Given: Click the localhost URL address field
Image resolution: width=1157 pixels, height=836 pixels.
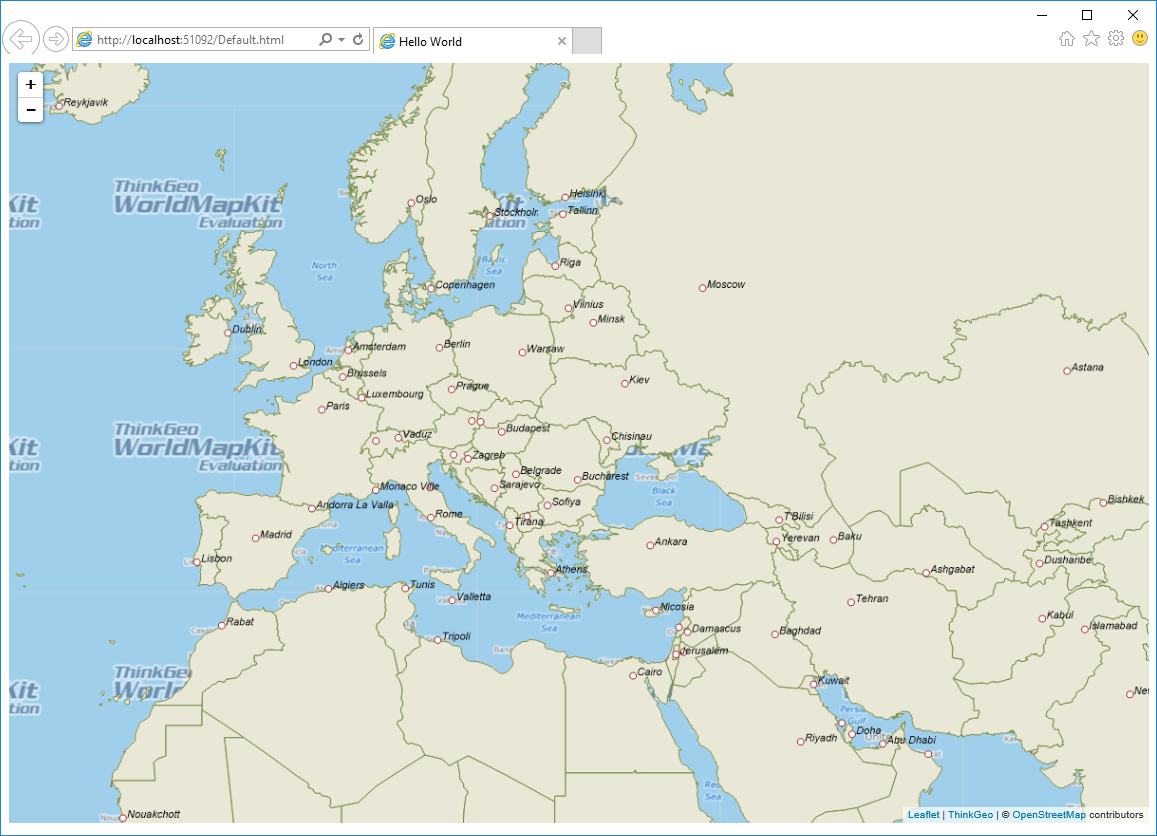Looking at the screenshot, I should pos(200,40).
